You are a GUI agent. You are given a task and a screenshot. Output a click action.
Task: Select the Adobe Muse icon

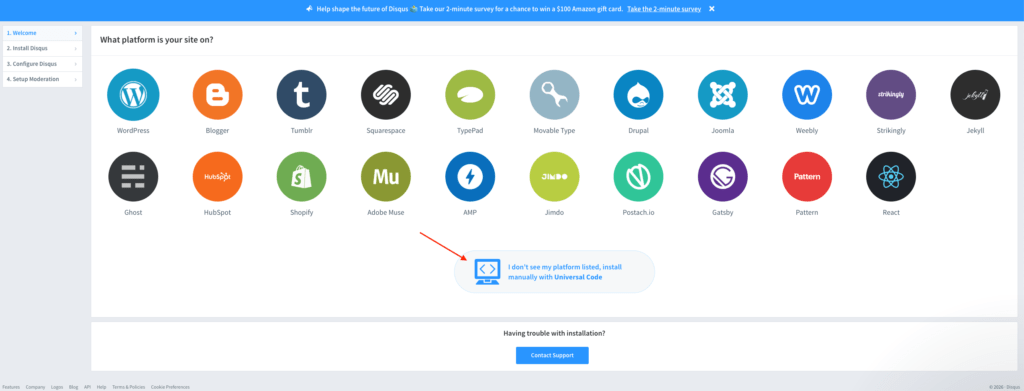coord(386,177)
